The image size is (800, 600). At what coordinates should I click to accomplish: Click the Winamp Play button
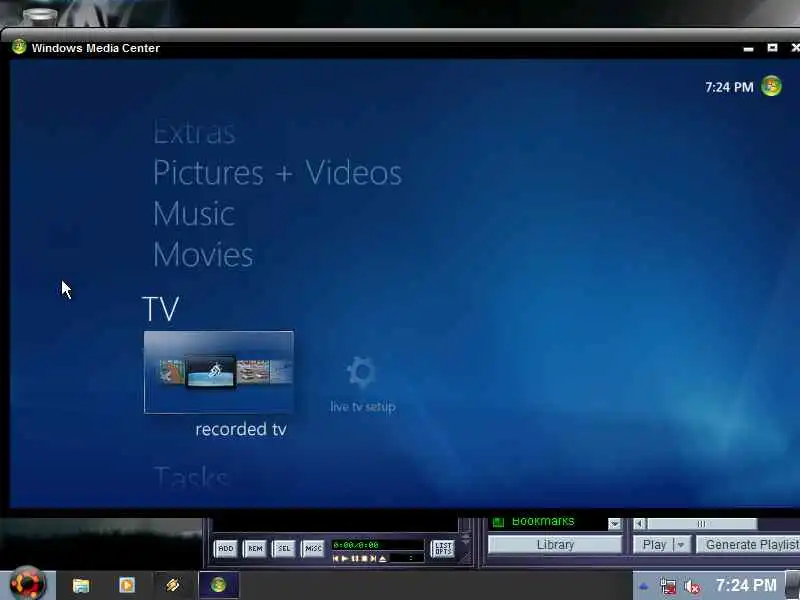pos(654,544)
